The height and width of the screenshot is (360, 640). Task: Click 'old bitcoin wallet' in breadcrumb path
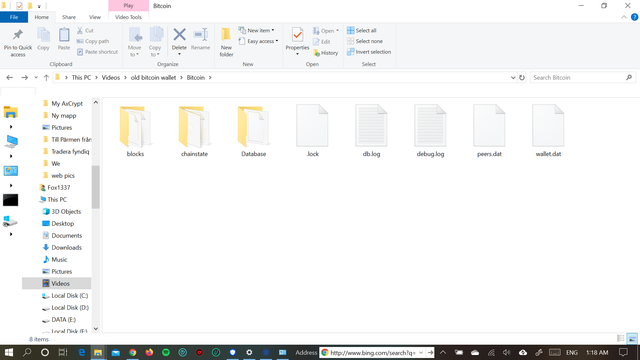click(x=153, y=78)
